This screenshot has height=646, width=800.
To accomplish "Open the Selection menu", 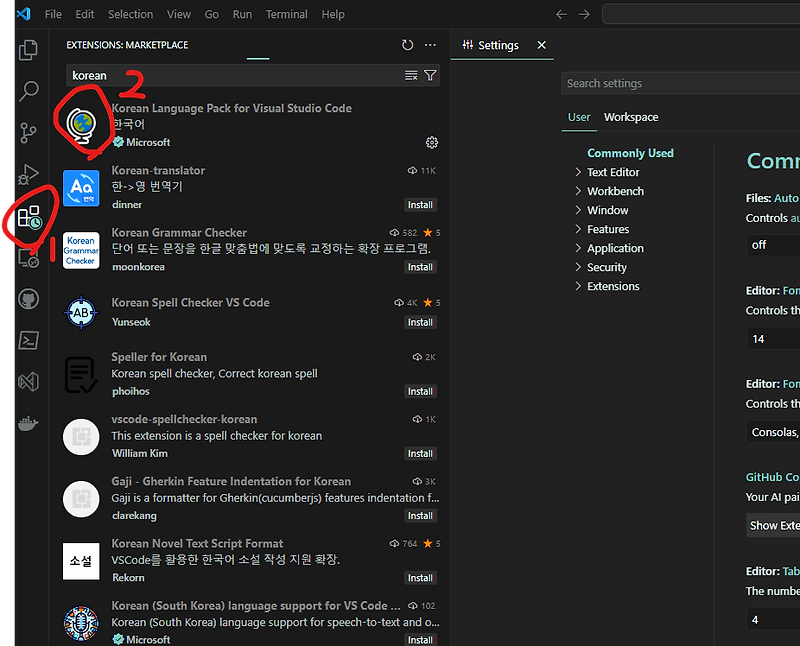I will 131,14.
